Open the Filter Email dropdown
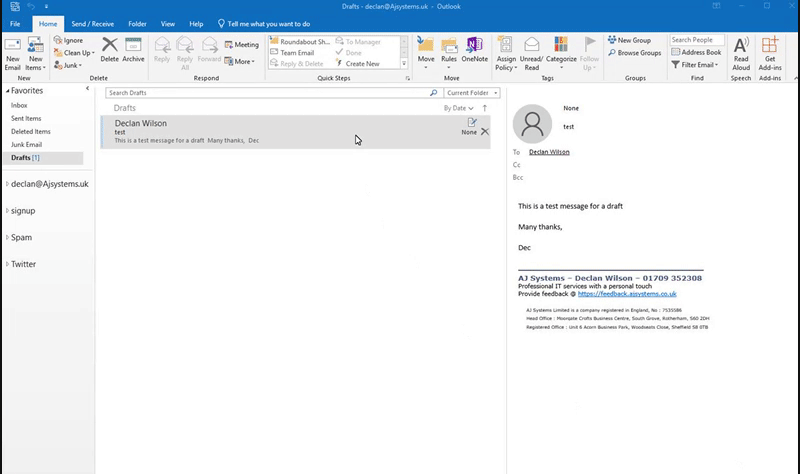Image resolution: width=800 pixels, height=474 pixels. tap(695, 65)
